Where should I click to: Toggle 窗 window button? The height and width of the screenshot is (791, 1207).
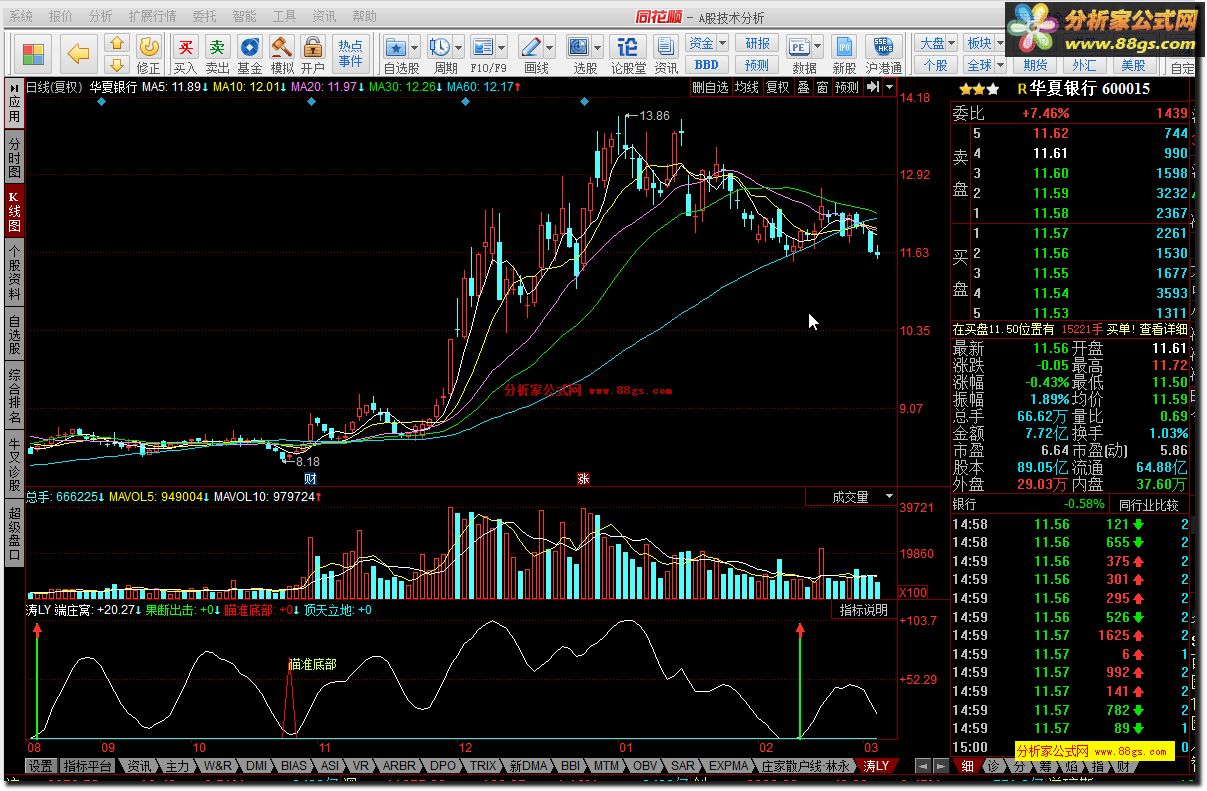821,87
